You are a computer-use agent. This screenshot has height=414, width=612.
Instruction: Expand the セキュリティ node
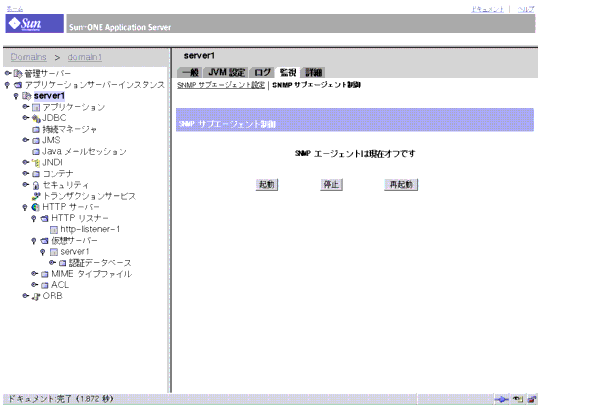26,184
